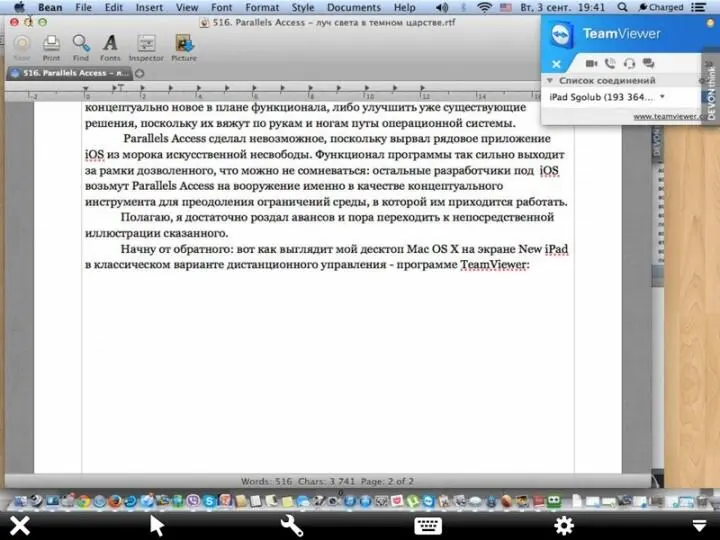Click the Page: 2 of 2 status text

[387, 481]
